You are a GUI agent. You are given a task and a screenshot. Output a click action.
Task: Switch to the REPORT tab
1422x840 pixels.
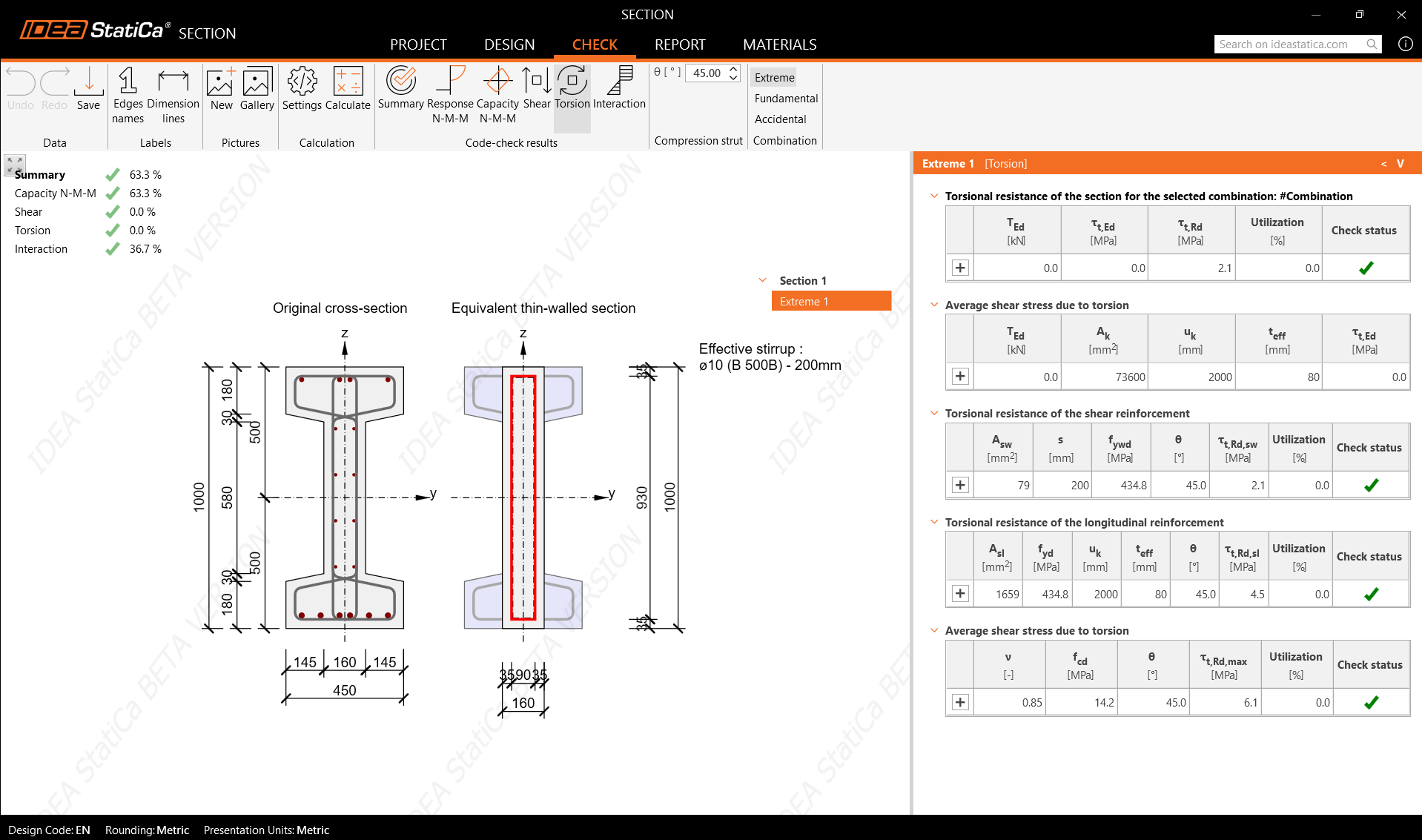click(x=680, y=44)
